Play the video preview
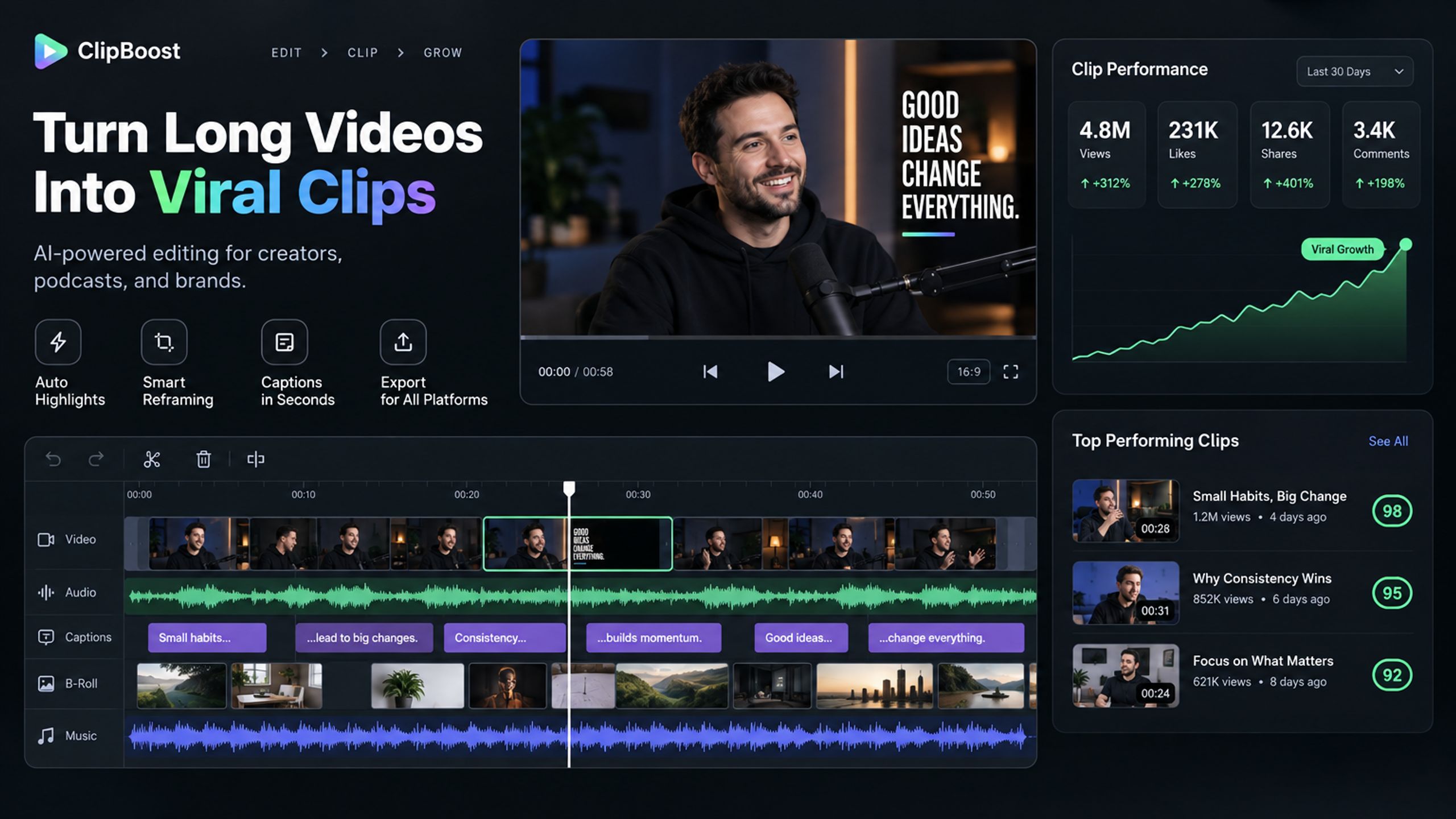Screen dimensions: 1456x819 click(x=776, y=372)
